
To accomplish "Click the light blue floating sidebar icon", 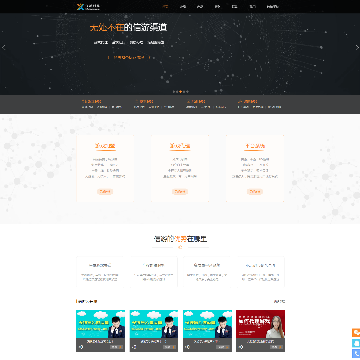I will click(x=356, y=343).
